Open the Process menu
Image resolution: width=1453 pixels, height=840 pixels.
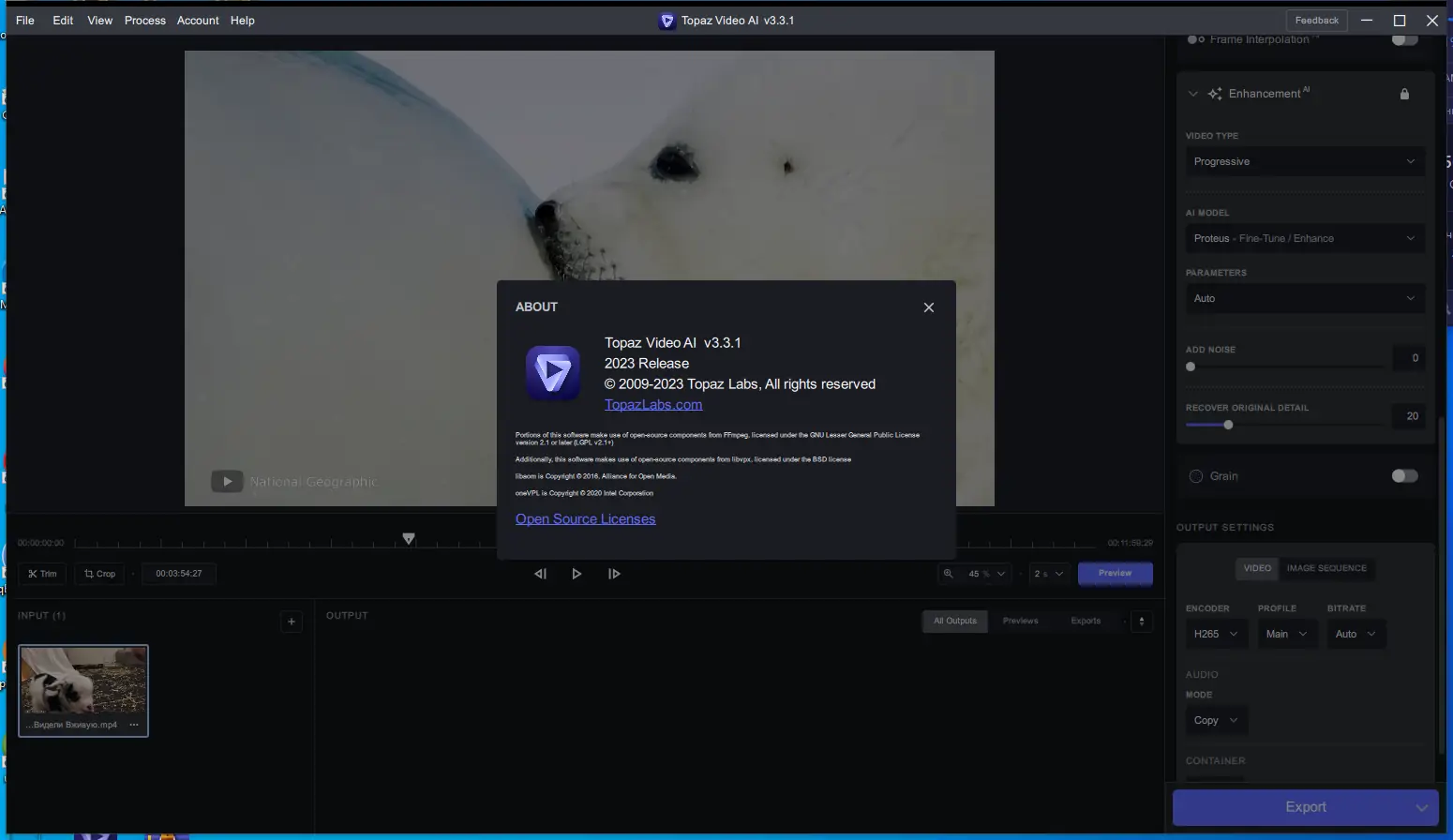tap(145, 21)
